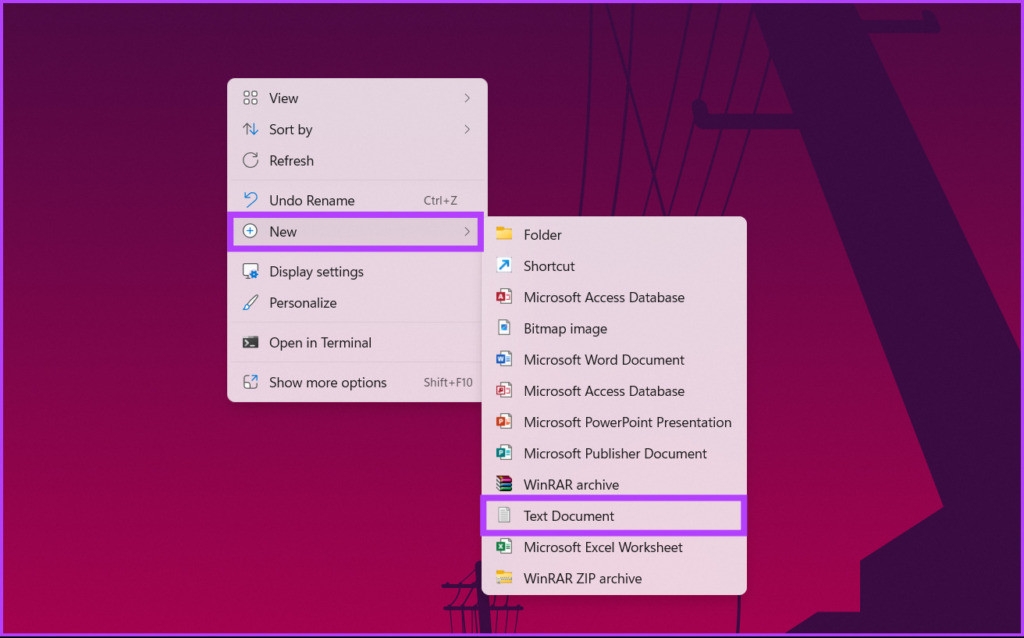Viewport: 1024px width, 638px height.
Task: Click the Personalize brush icon
Action: (x=250, y=302)
